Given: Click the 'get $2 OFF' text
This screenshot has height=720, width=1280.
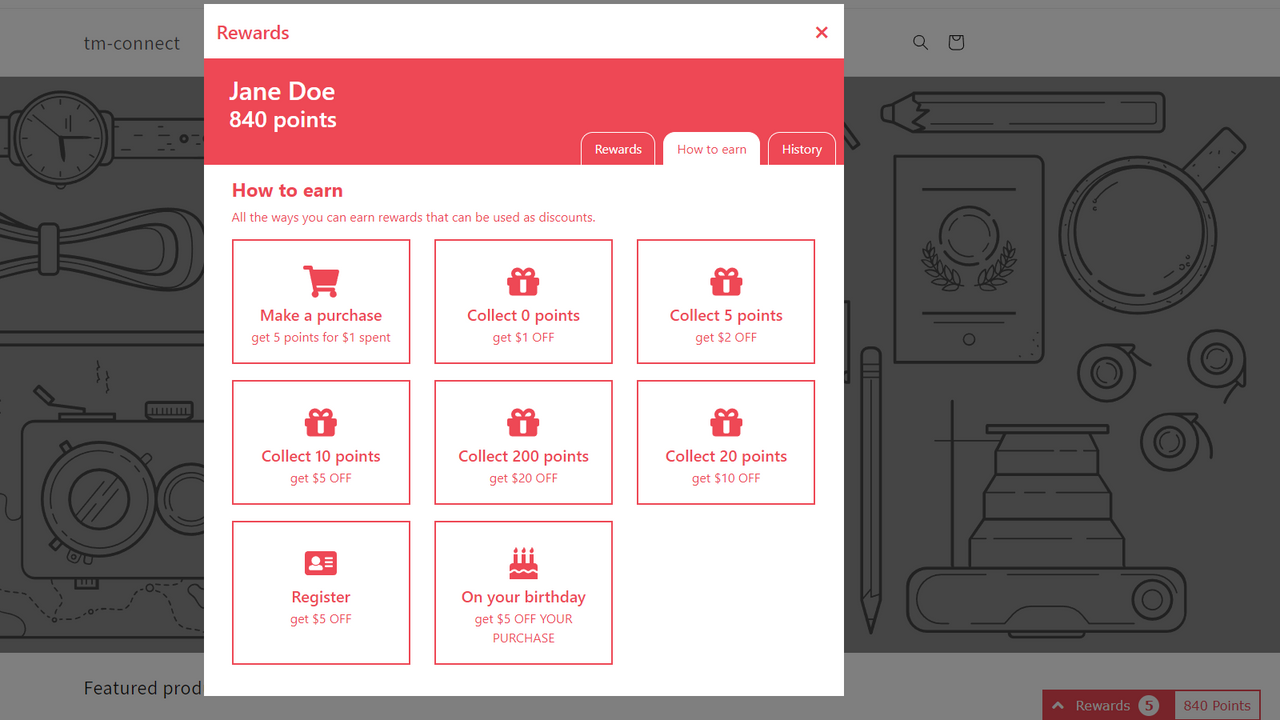Looking at the screenshot, I should (x=726, y=338).
